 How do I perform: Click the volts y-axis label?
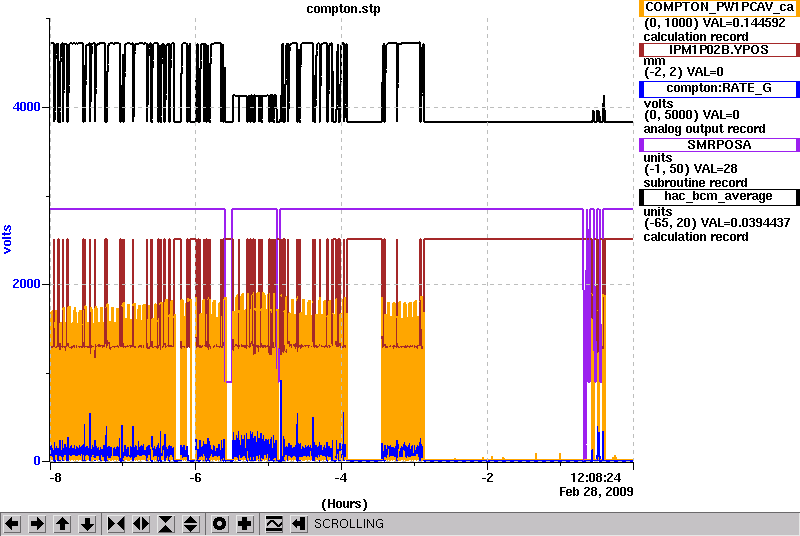click(x=7, y=239)
